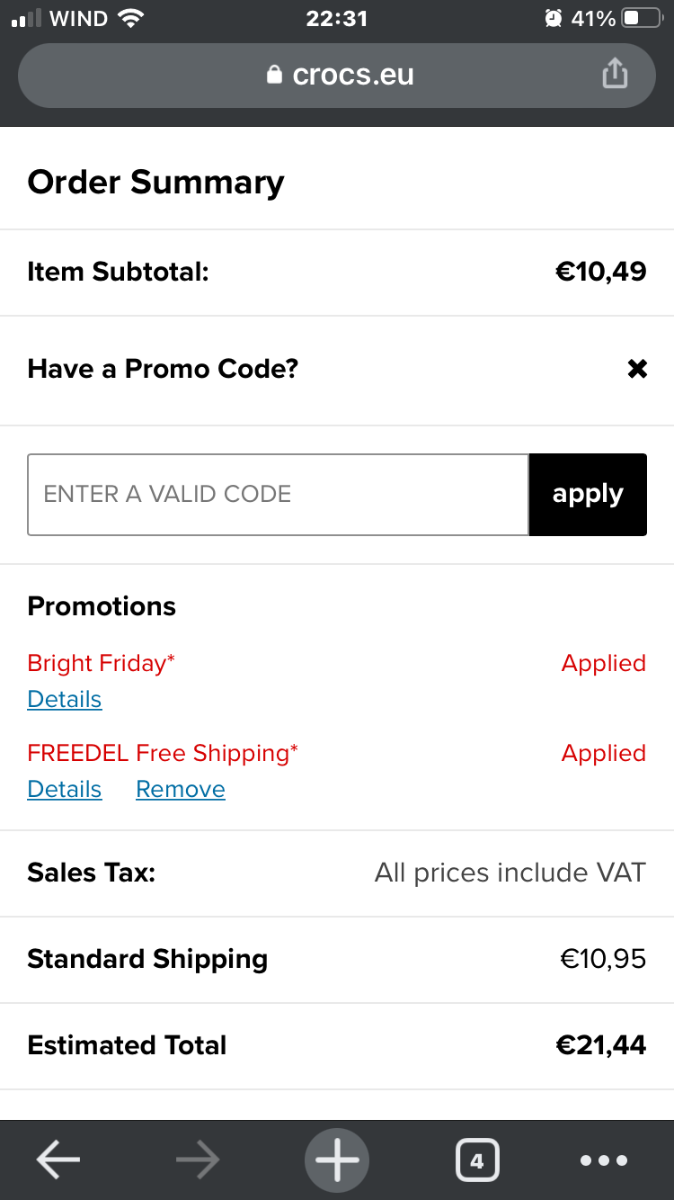
Task: Remove the FREEDEL Free Shipping promotion
Action: 181,789
